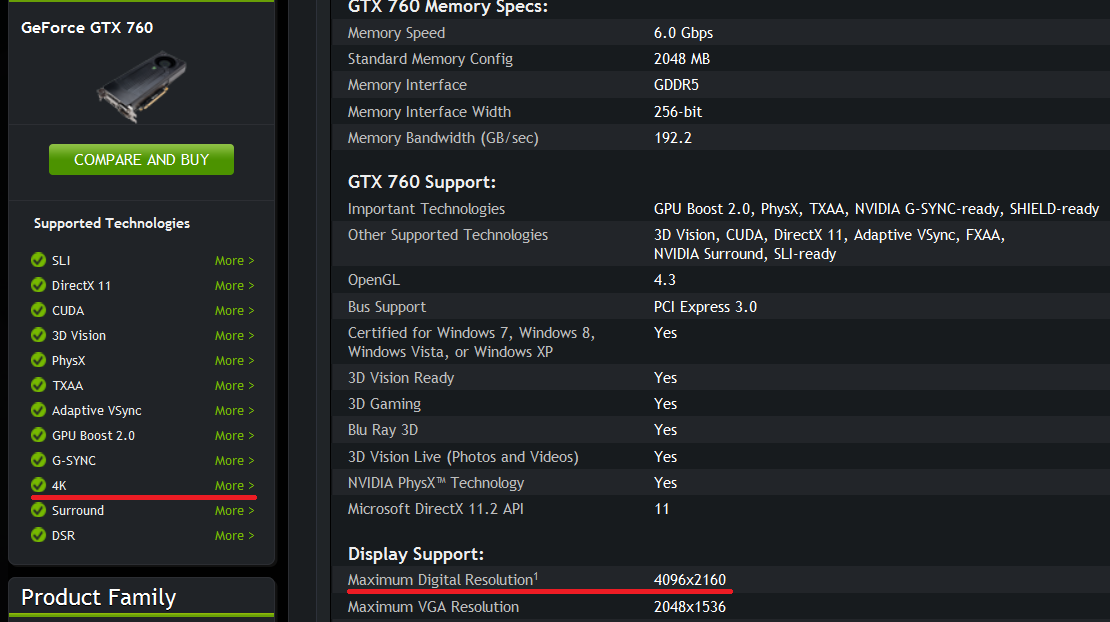Click the Bus Support value PCI Express 3.0
The image size is (1110, 622).
[705, 307]
